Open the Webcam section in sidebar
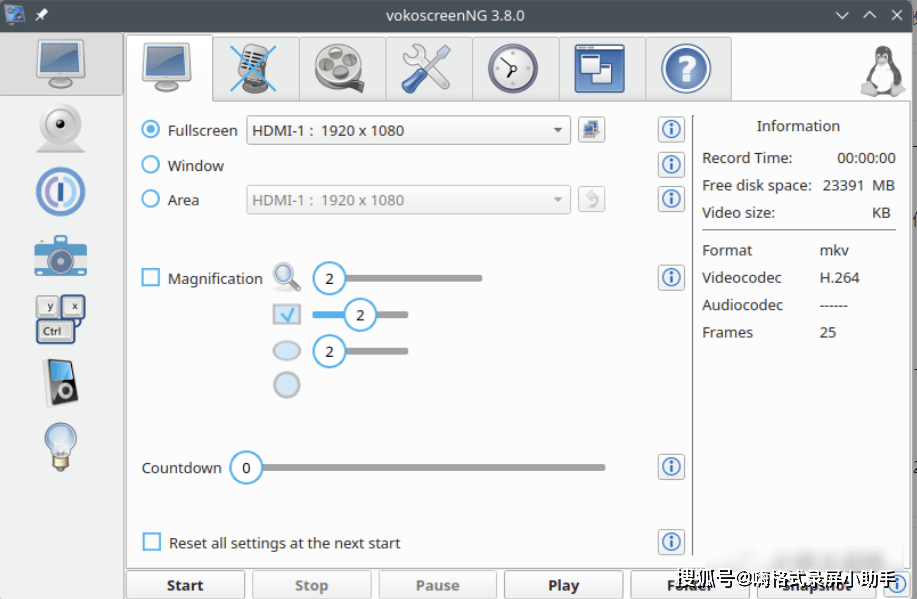Image resolution: width=917 pixels, height=599 pixels. coord(61,128)
